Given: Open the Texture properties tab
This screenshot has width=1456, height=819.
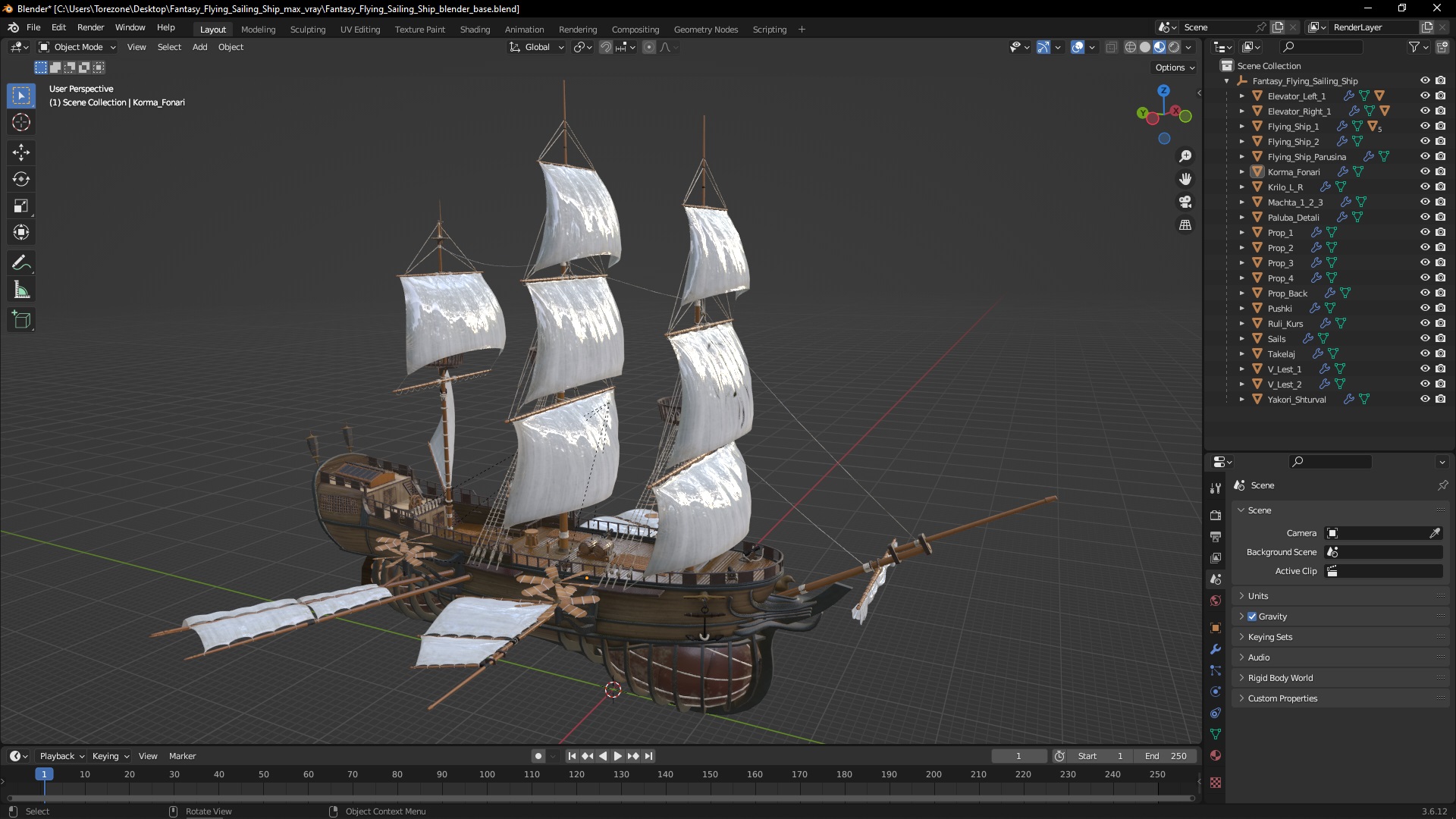Looking at the screenshot, I should click(1216, 783).
